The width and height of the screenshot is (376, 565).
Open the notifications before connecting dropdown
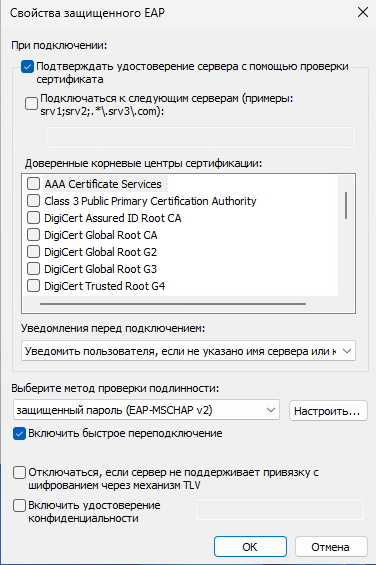click(188, 351)
